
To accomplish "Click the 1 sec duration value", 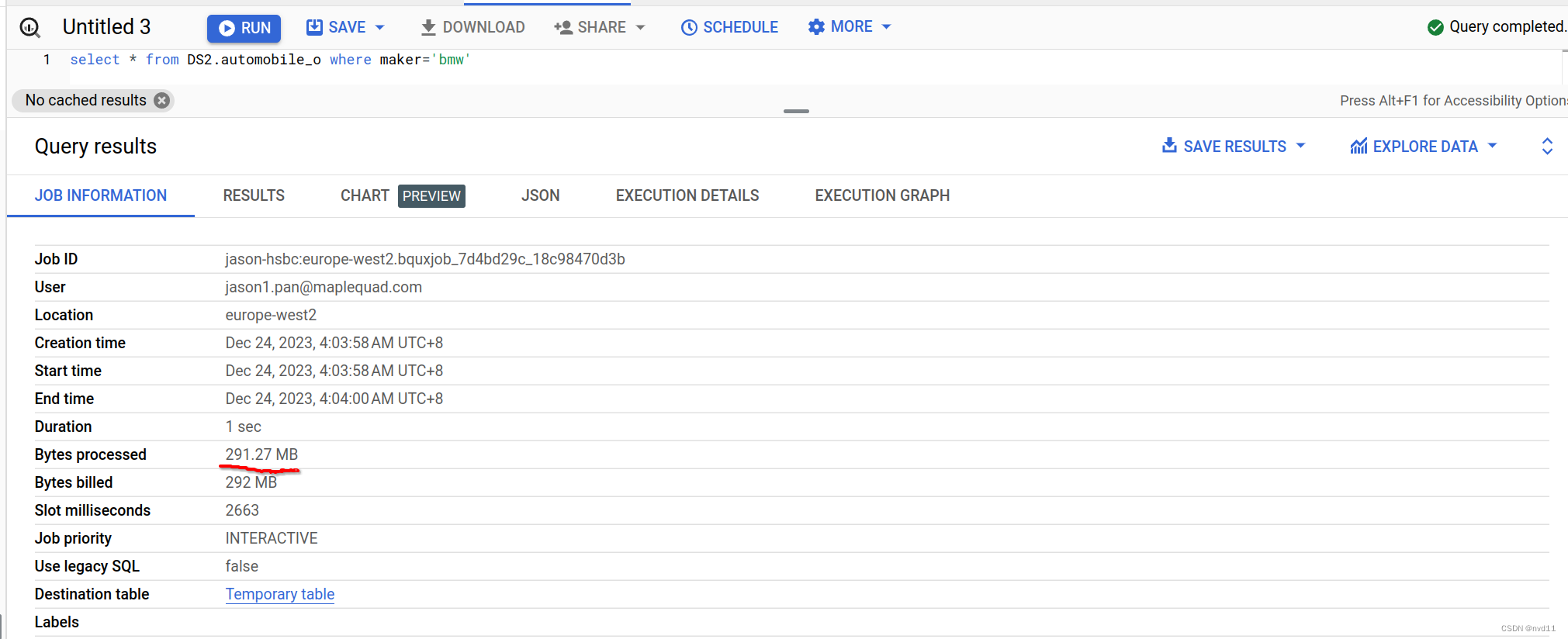I will click(x=243, y=427).
